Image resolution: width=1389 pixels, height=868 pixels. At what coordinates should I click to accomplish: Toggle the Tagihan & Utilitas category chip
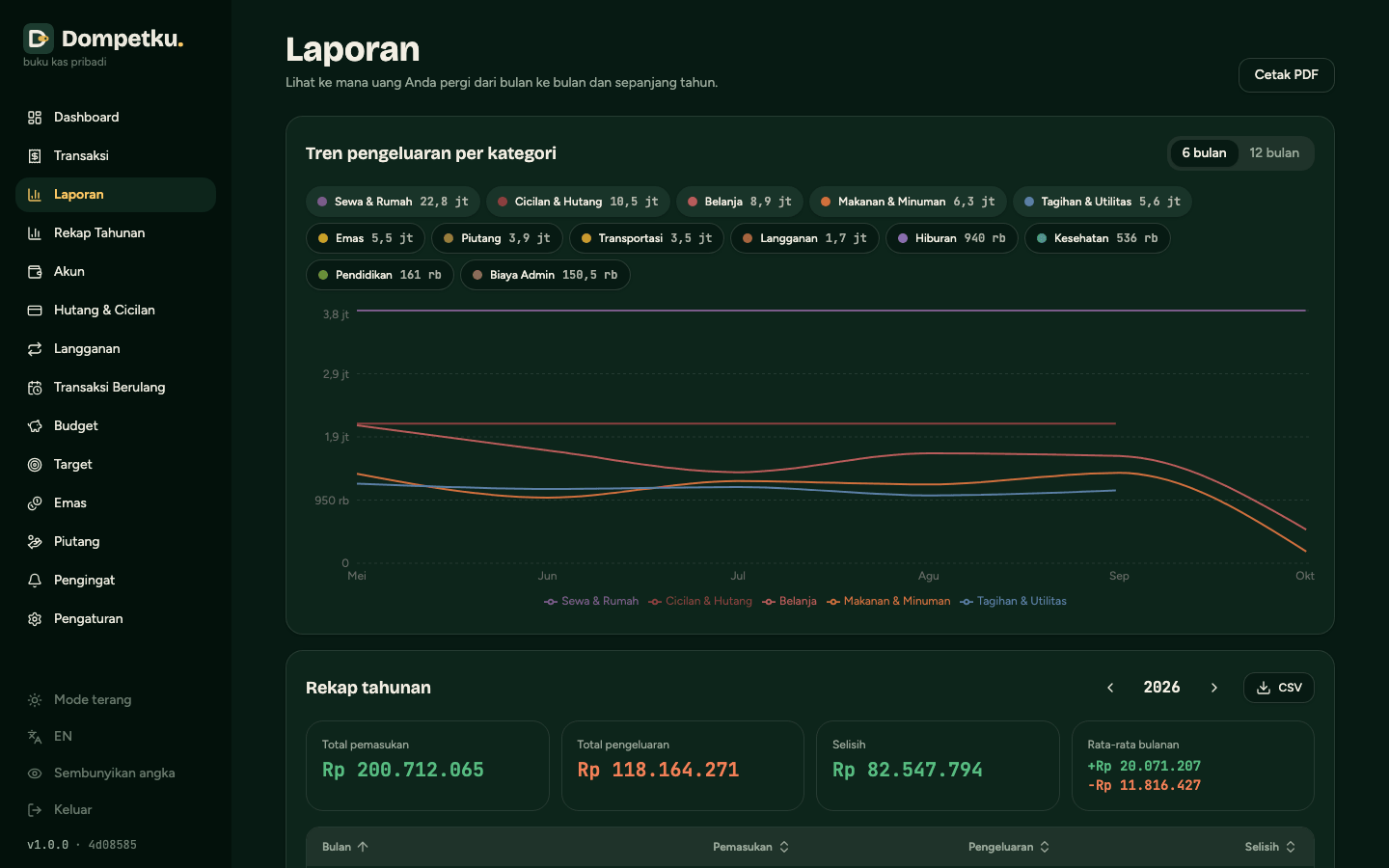[1103, 202]
